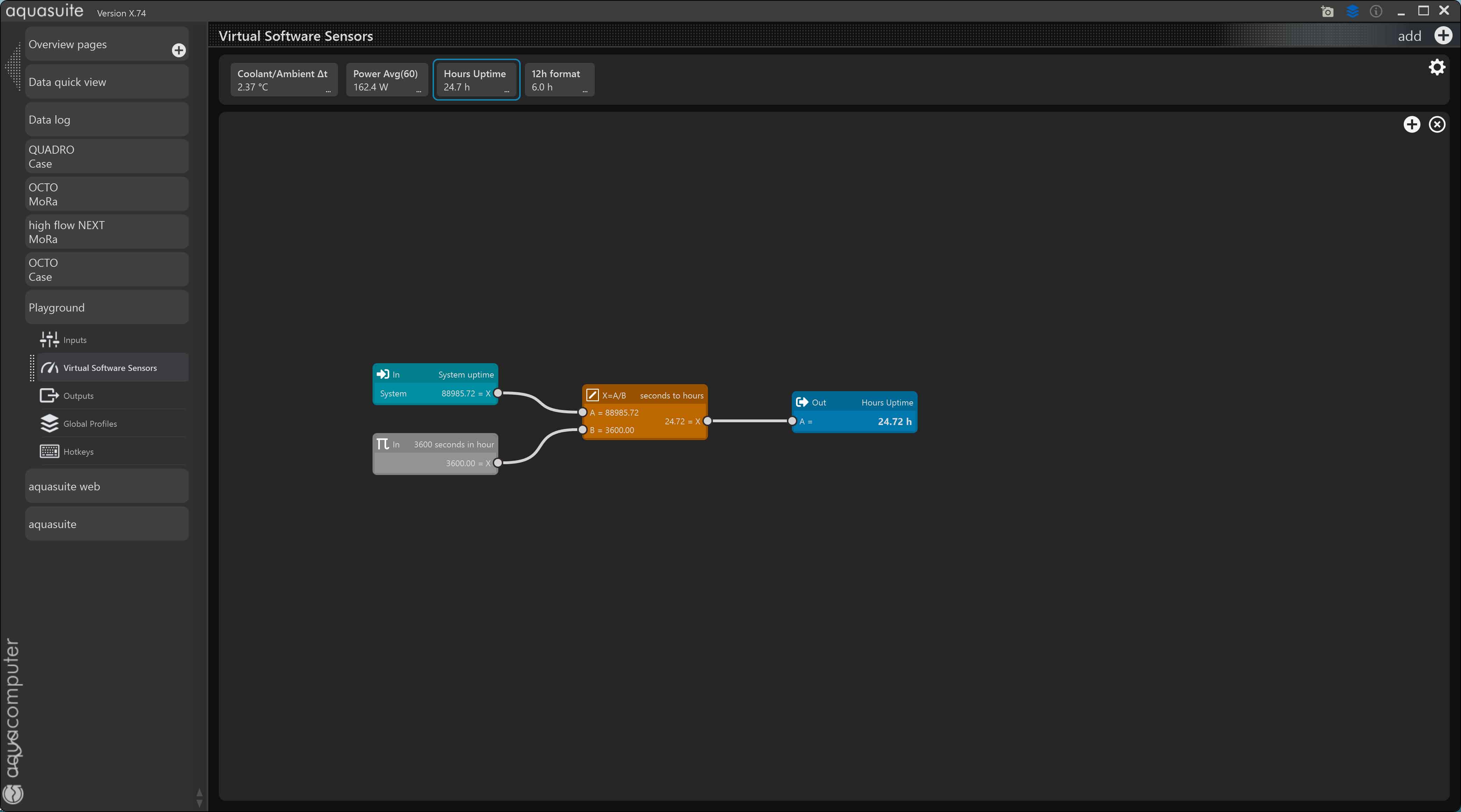Open the Data log section

click(x=107, y=120)
